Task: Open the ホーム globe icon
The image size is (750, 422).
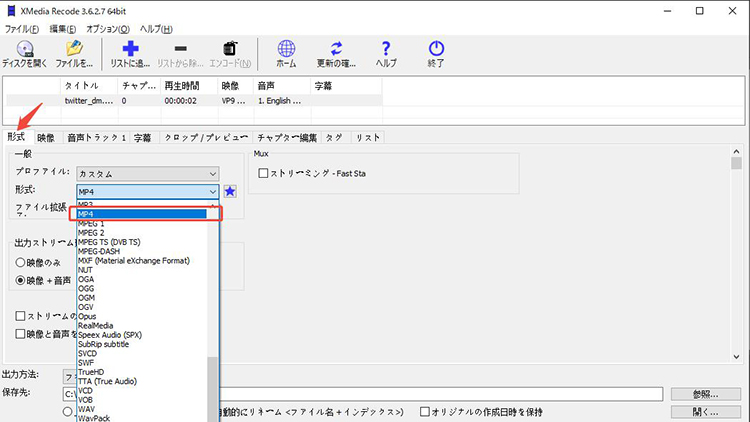Action: [286, 54]
